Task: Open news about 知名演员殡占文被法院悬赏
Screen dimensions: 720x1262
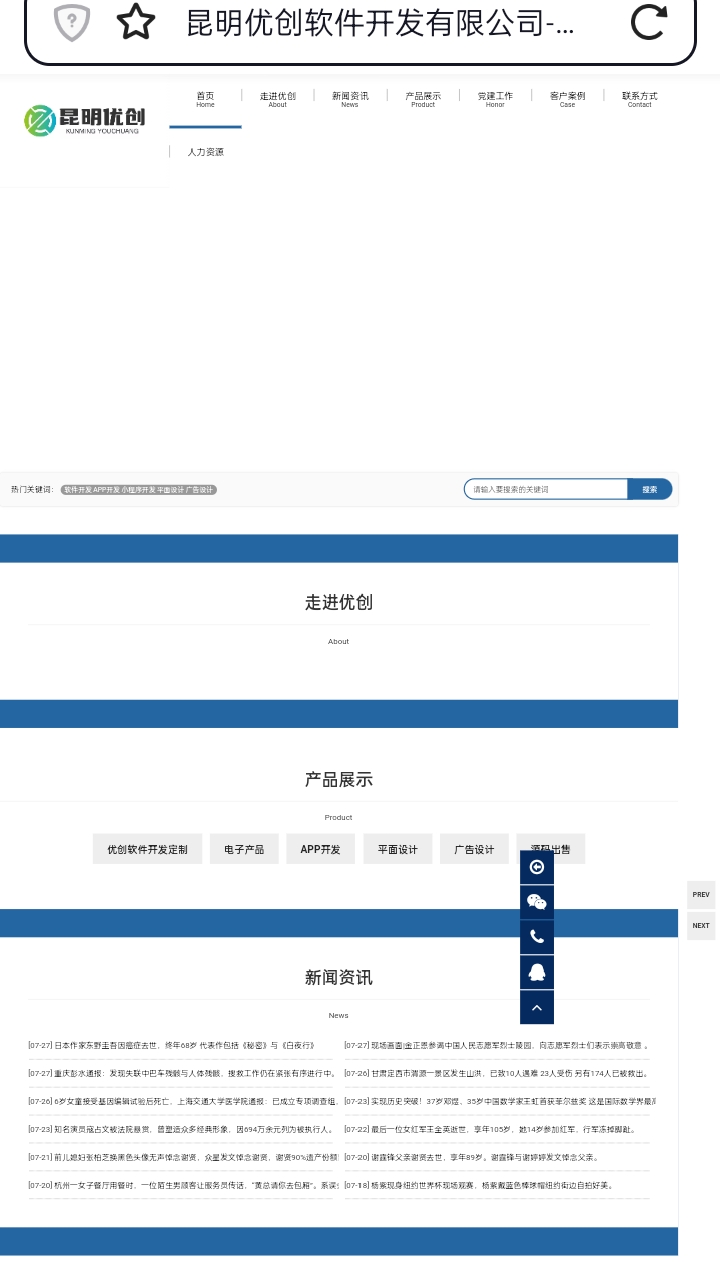Action: [180, 1129]
